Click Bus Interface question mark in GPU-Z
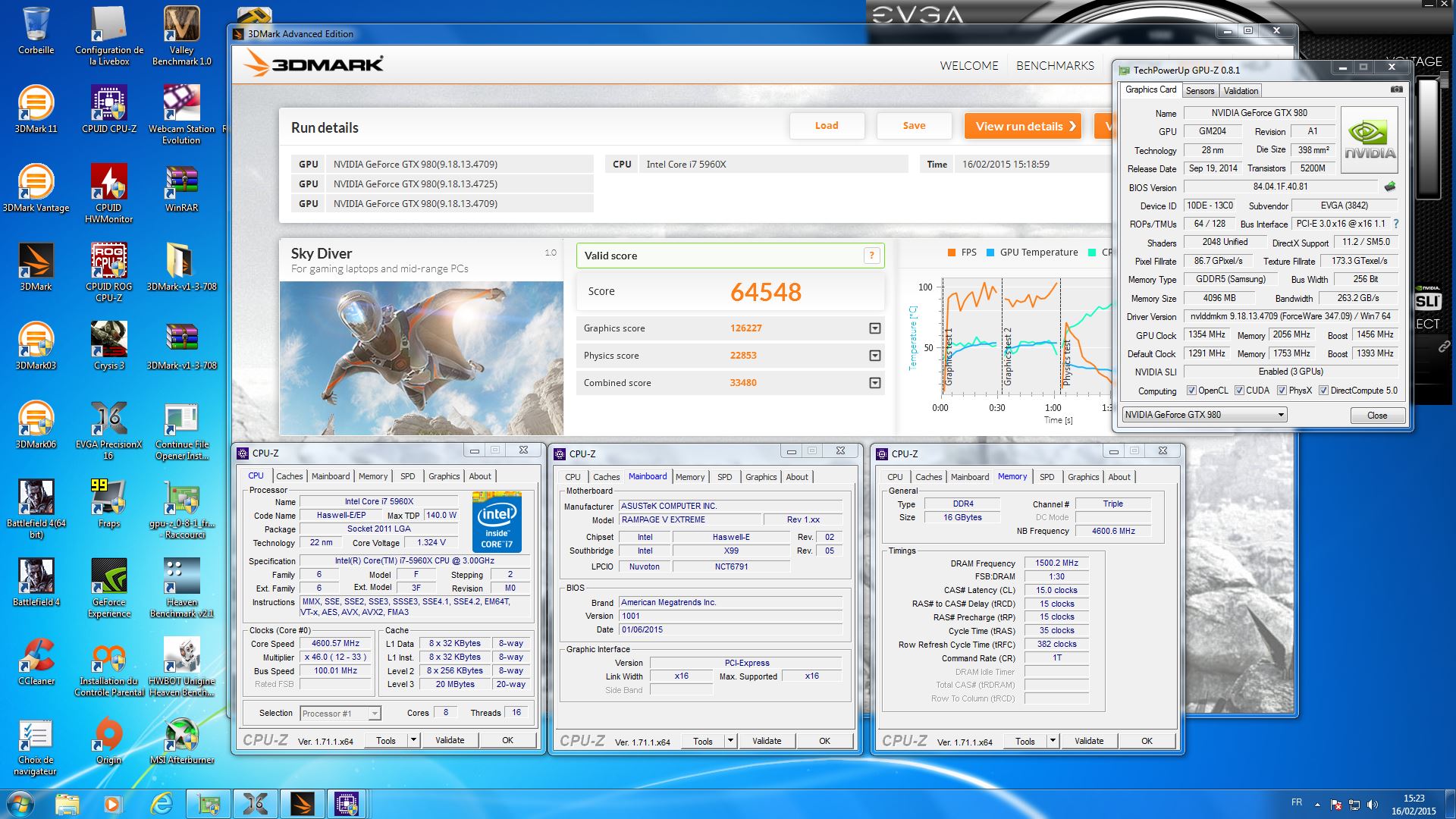Screen dimensions: 1456x819 (1395, 224)
